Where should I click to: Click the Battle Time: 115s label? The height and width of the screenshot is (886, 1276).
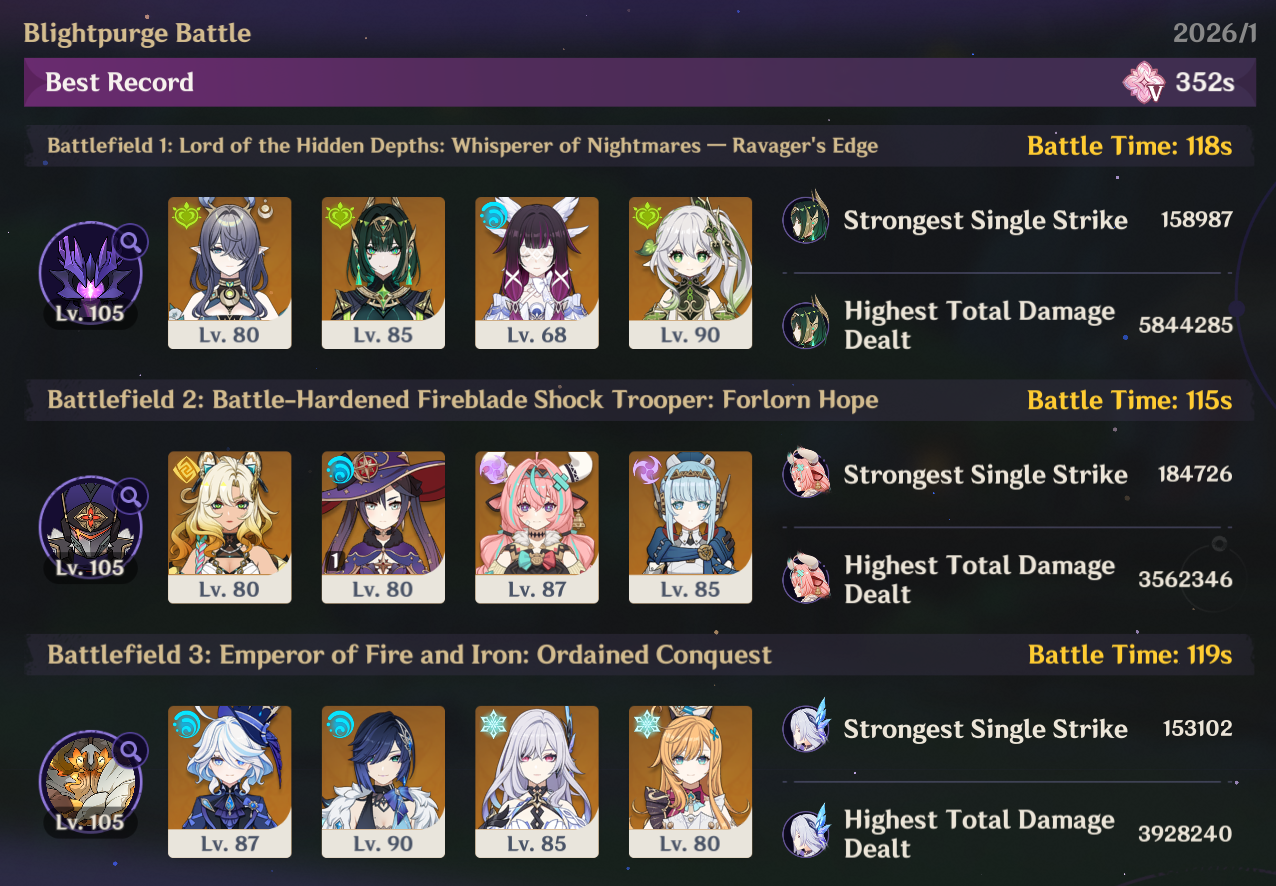point(1130,401)
